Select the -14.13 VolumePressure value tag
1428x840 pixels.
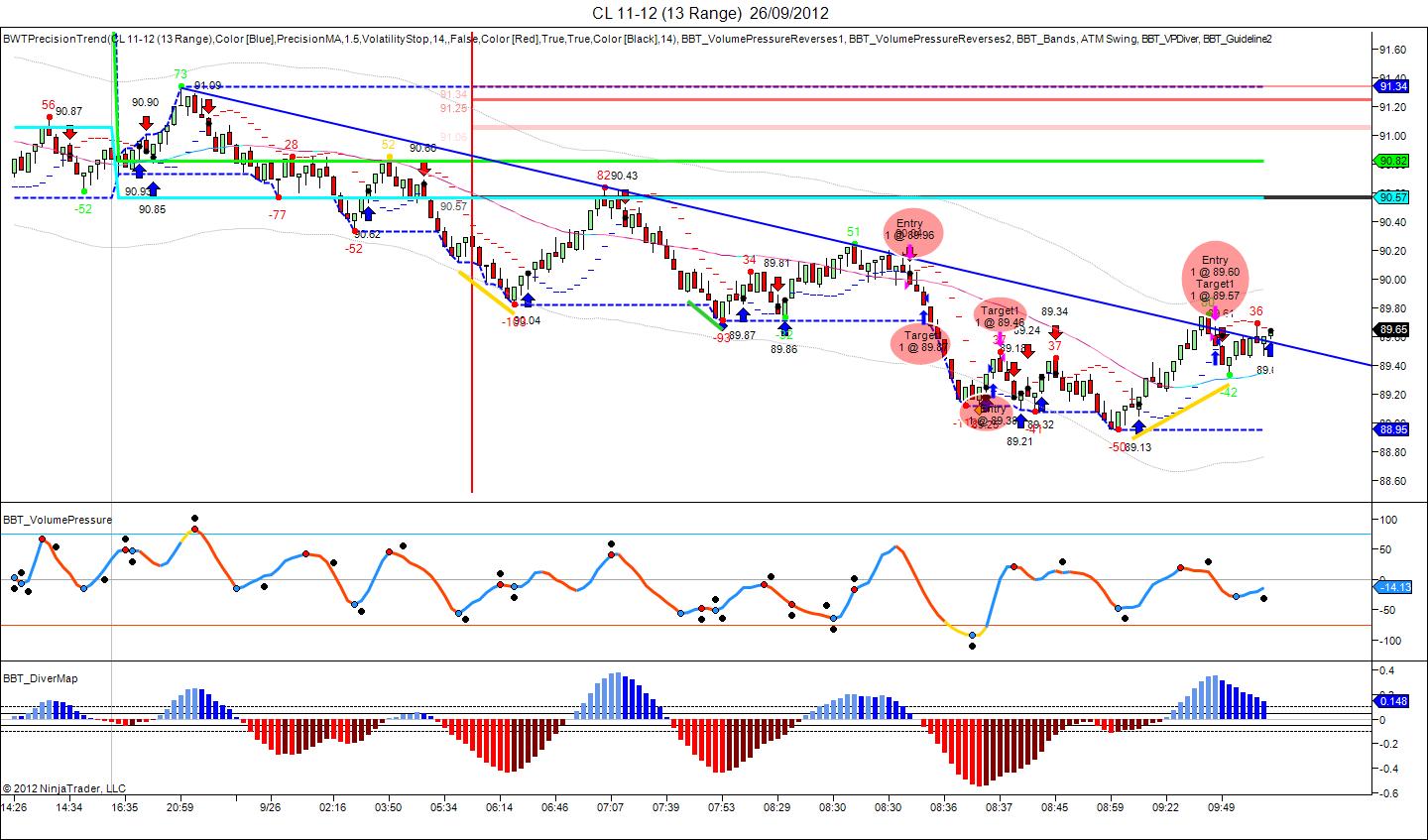1394,587
